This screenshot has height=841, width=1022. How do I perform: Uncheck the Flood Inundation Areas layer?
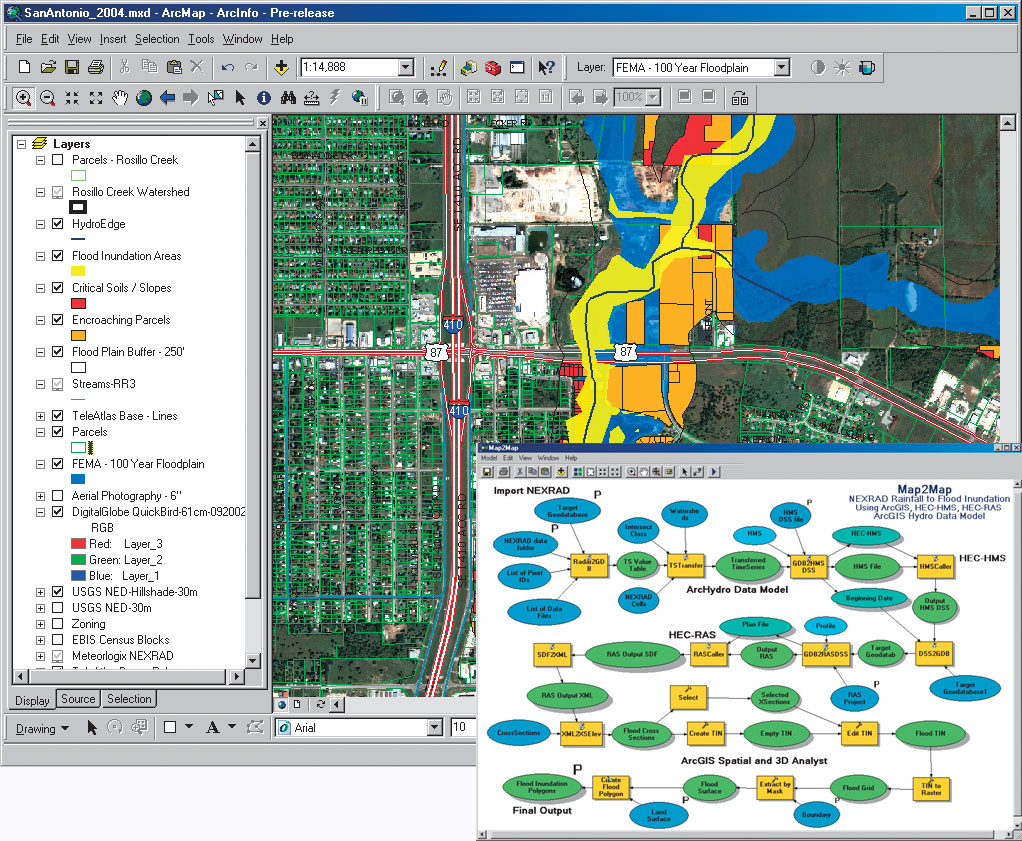click(x=58, y=256)
